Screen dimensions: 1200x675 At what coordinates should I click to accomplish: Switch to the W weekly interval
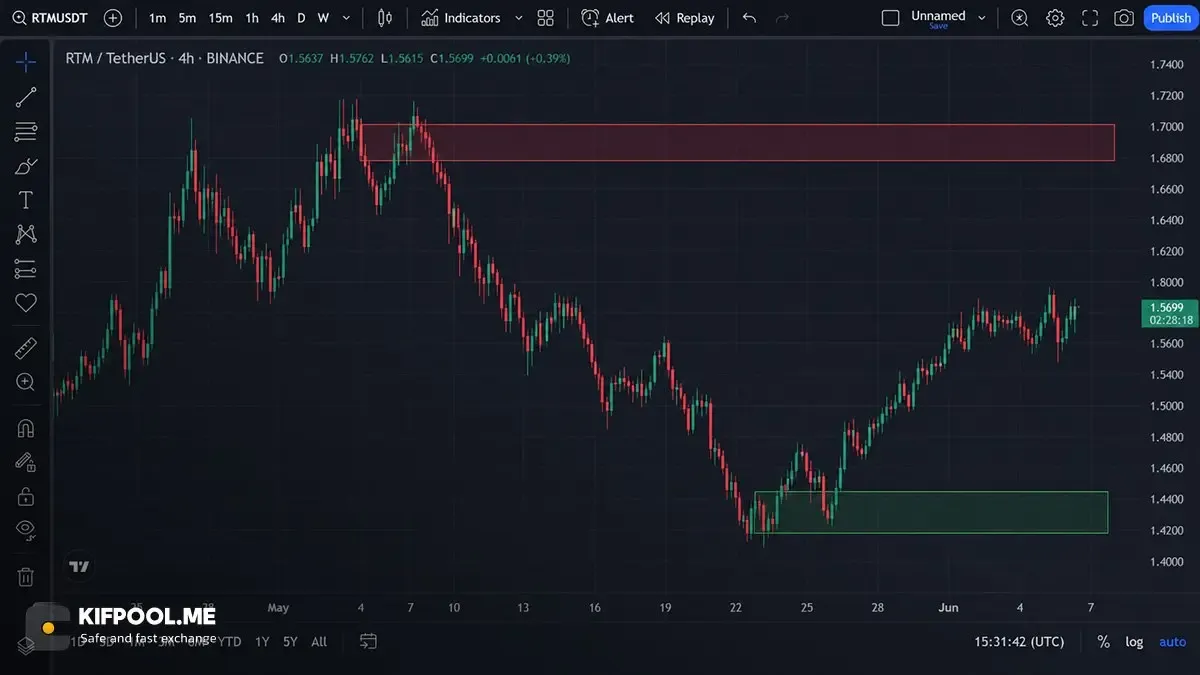(x=323, y=18)
